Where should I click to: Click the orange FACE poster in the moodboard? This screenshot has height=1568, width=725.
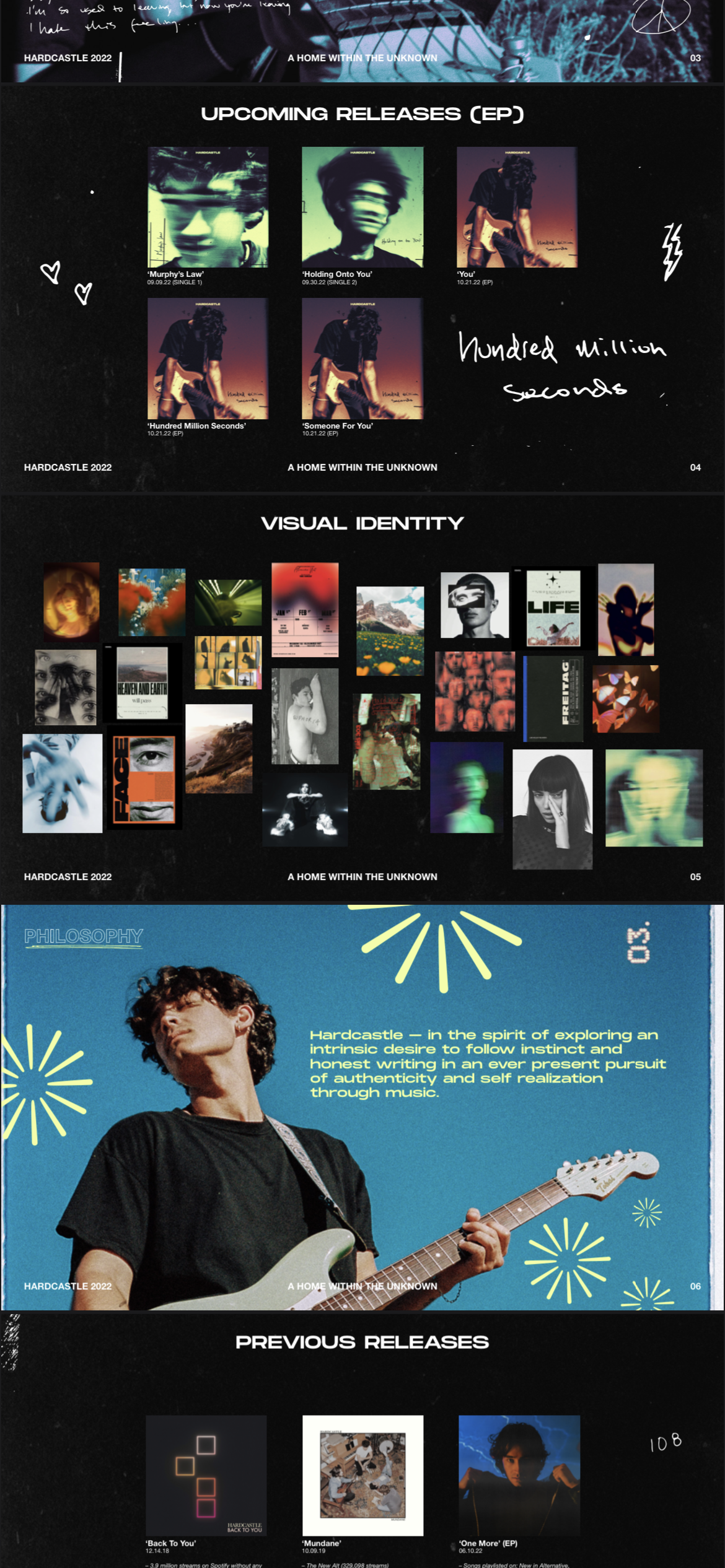[144, 779]
